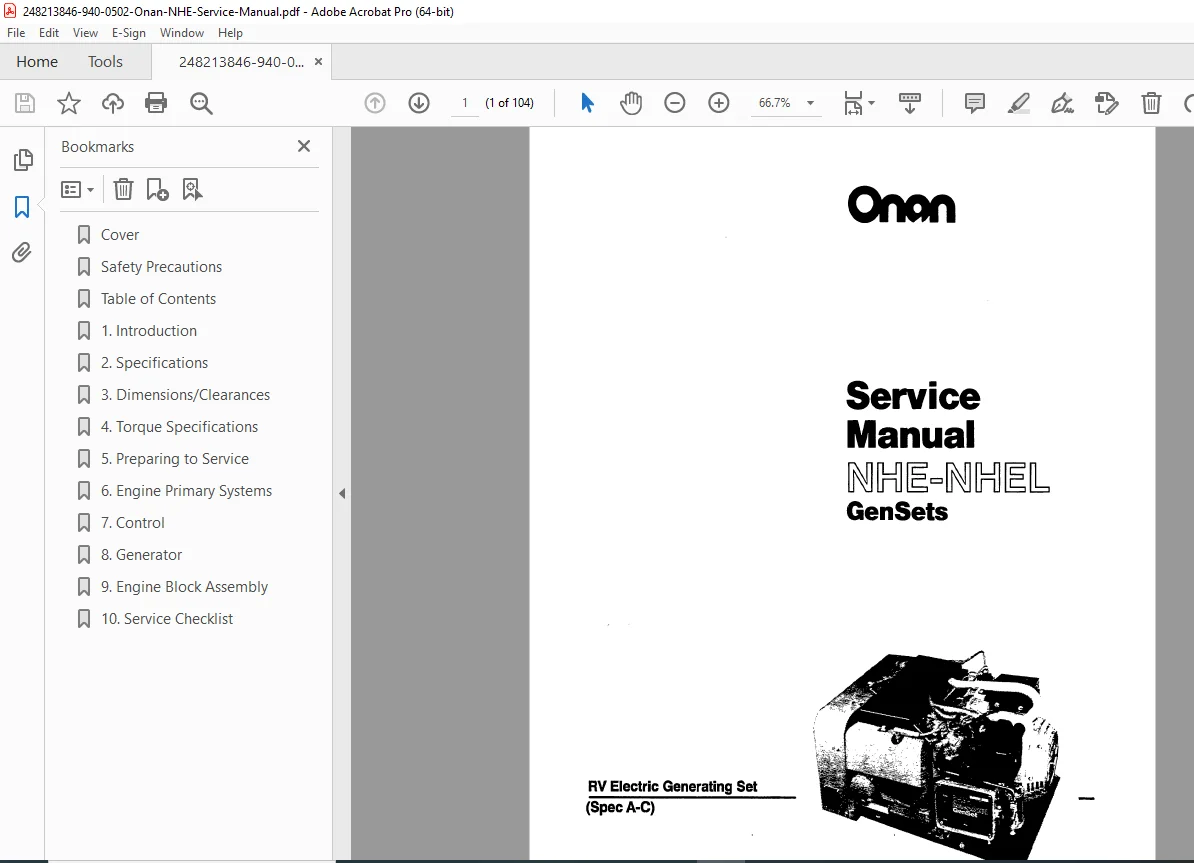Open bookmark 8. Generator
Screen dimensions: 1194x863
(142, 555)
